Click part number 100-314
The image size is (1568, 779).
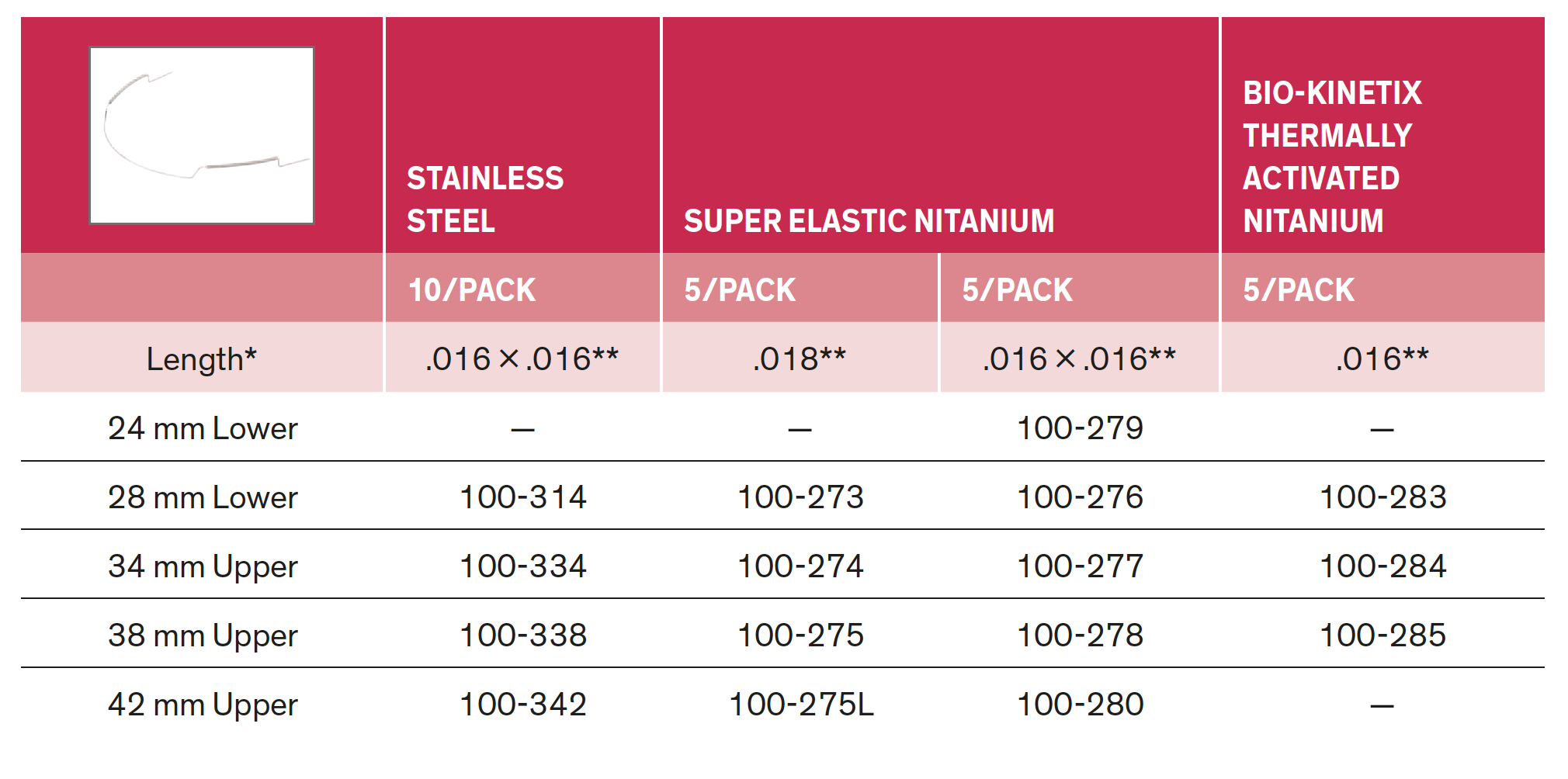(x=522, y=497)
